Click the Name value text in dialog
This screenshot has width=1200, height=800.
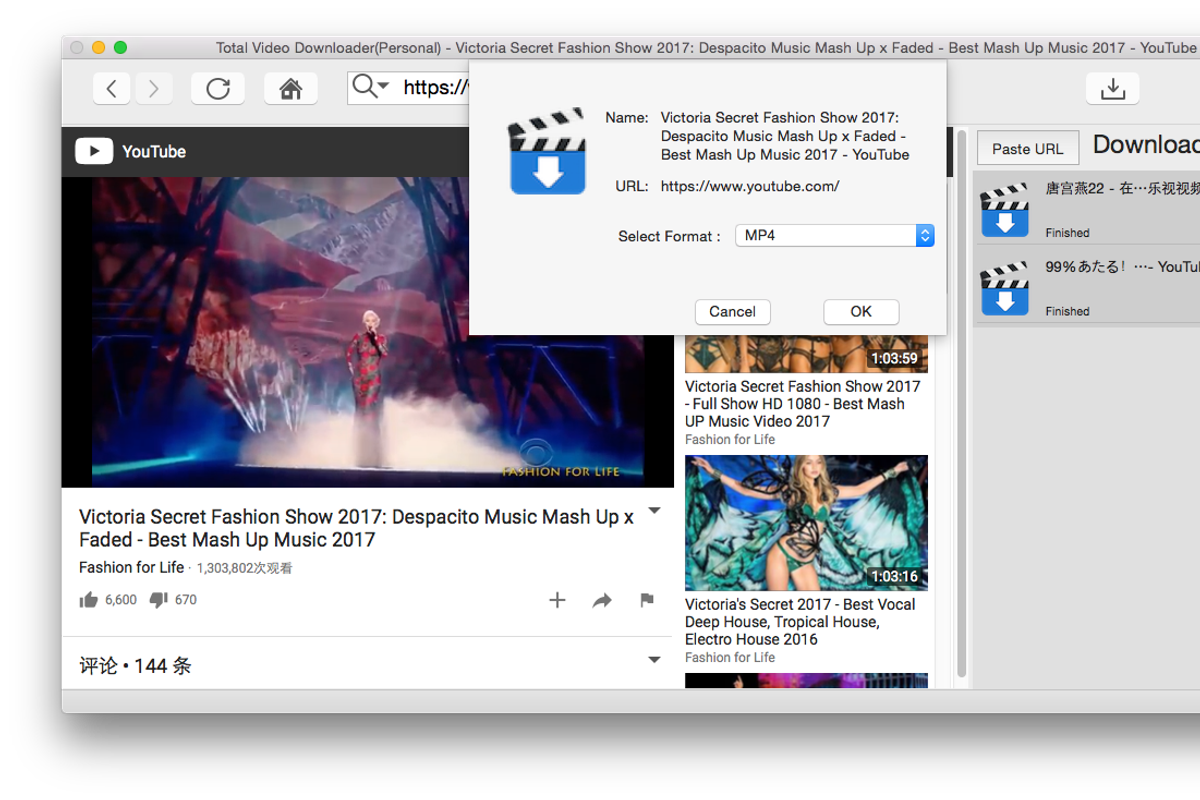[785, 136]
